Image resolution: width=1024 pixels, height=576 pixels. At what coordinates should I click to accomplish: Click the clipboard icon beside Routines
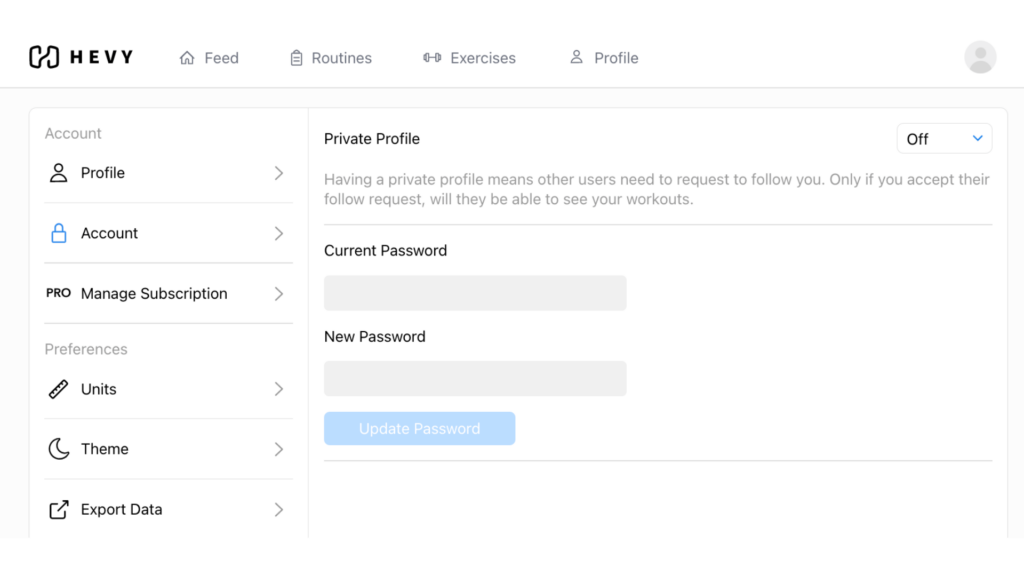pyautogui.click(x=296, y=58)
